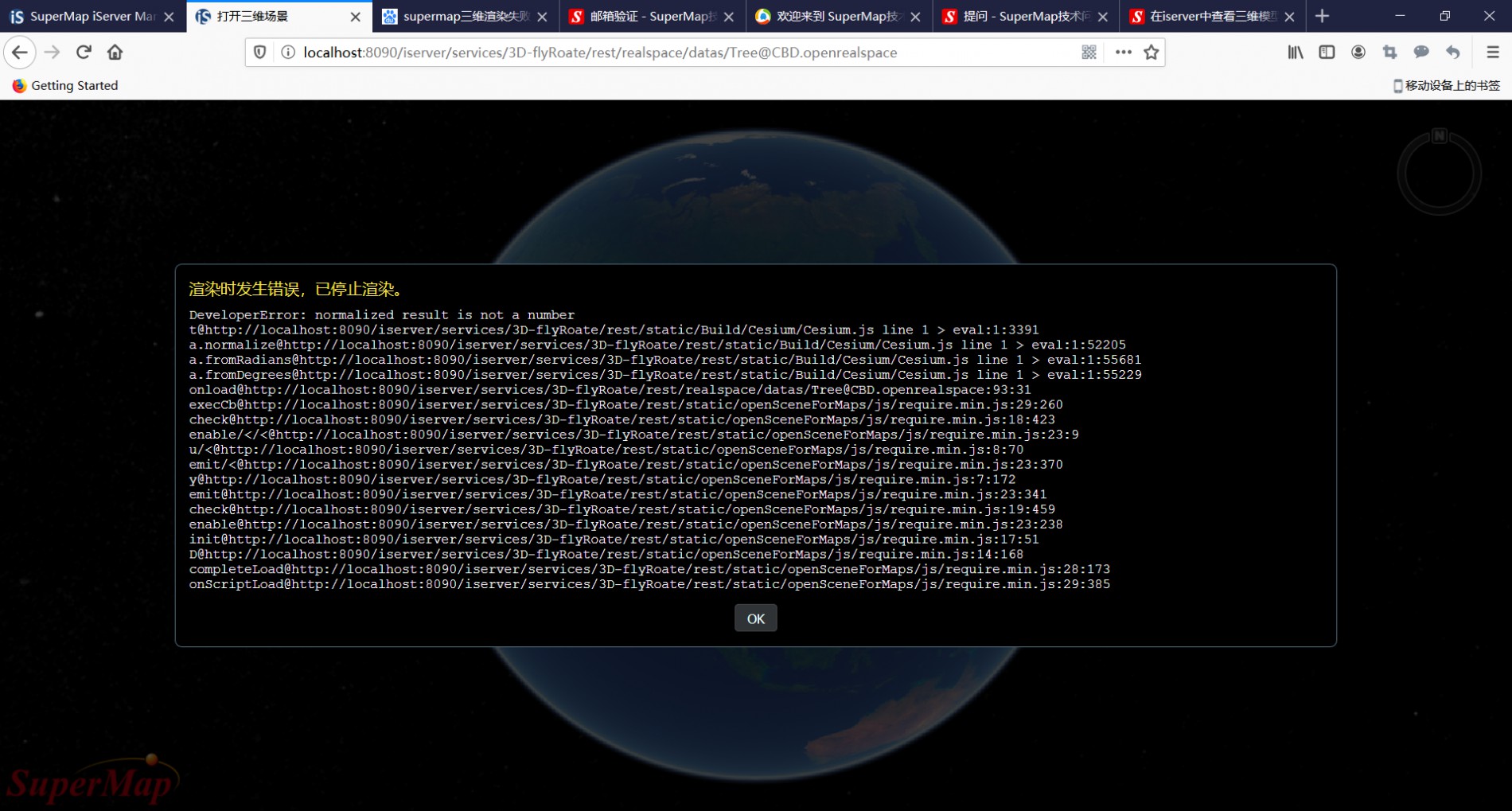Reload the current page
This screenshot has height=811, width=1512.
click(84, 53)
